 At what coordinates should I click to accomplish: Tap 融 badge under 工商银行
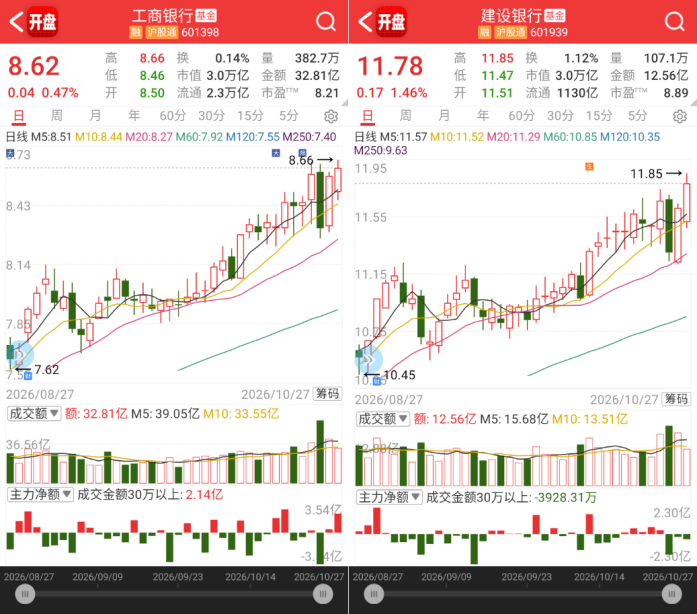136,32
